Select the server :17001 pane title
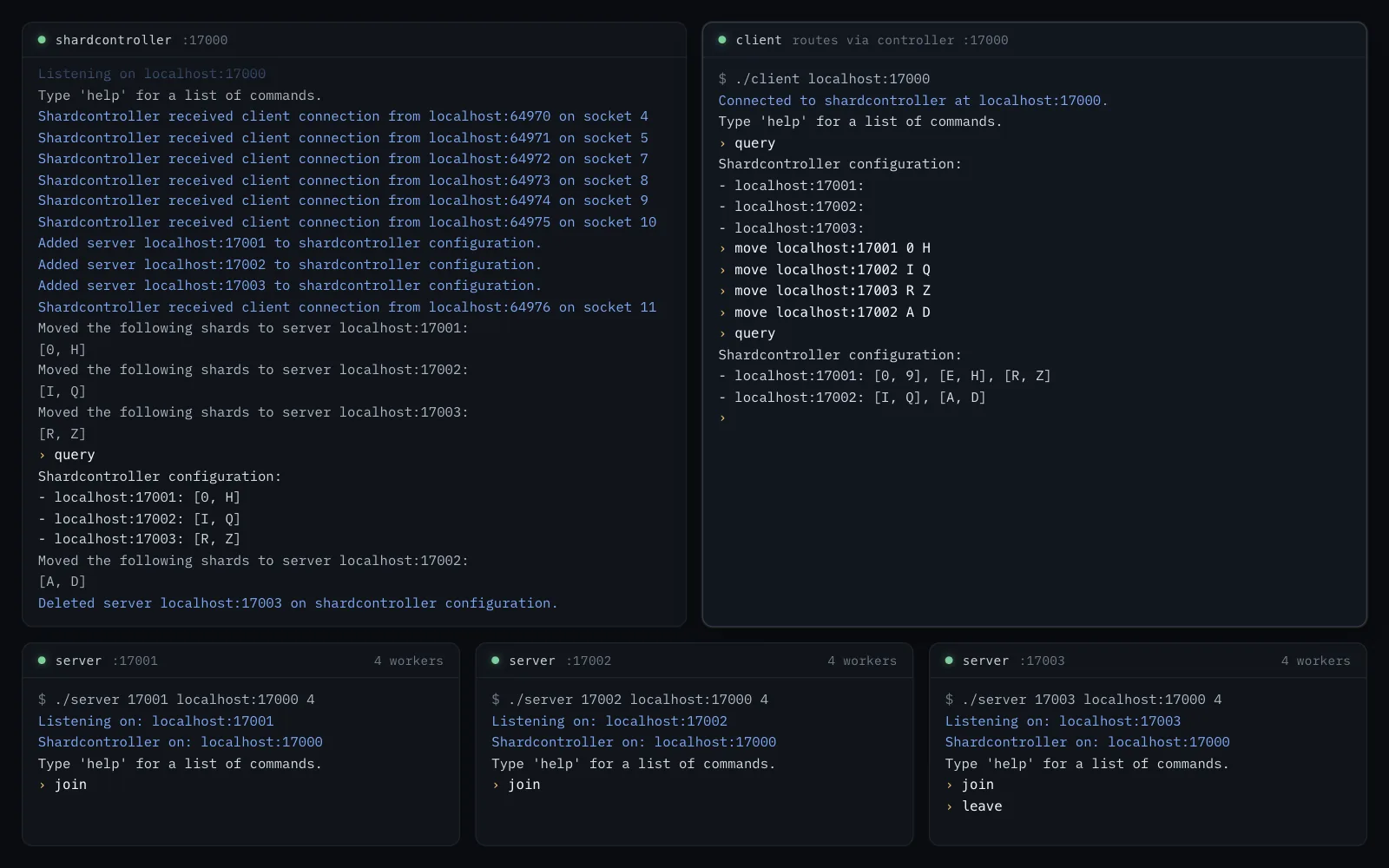This screenshot has height=868, width=1389. point(79,661)
